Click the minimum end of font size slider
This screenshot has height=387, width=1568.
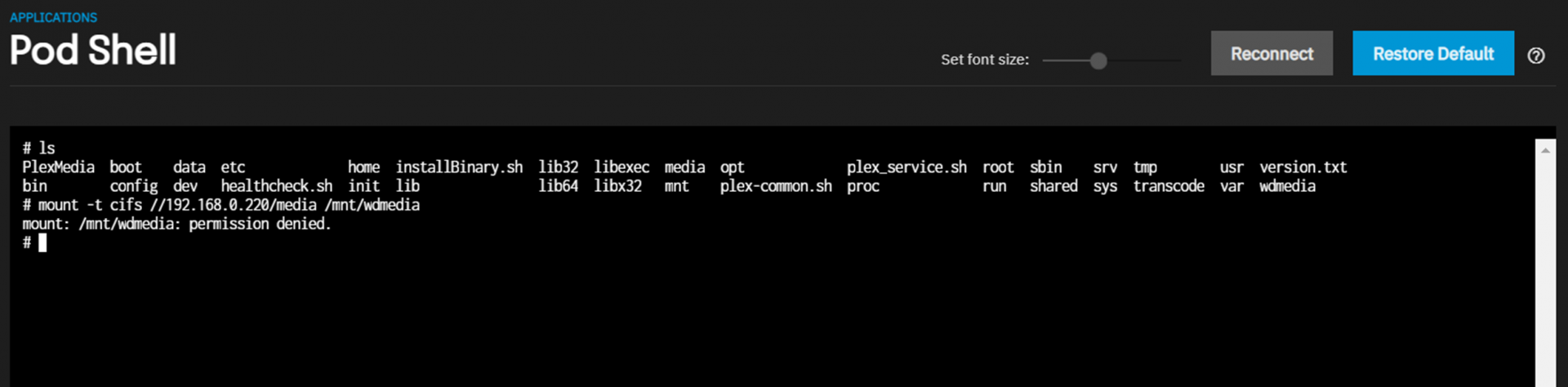click(1045, 60)
